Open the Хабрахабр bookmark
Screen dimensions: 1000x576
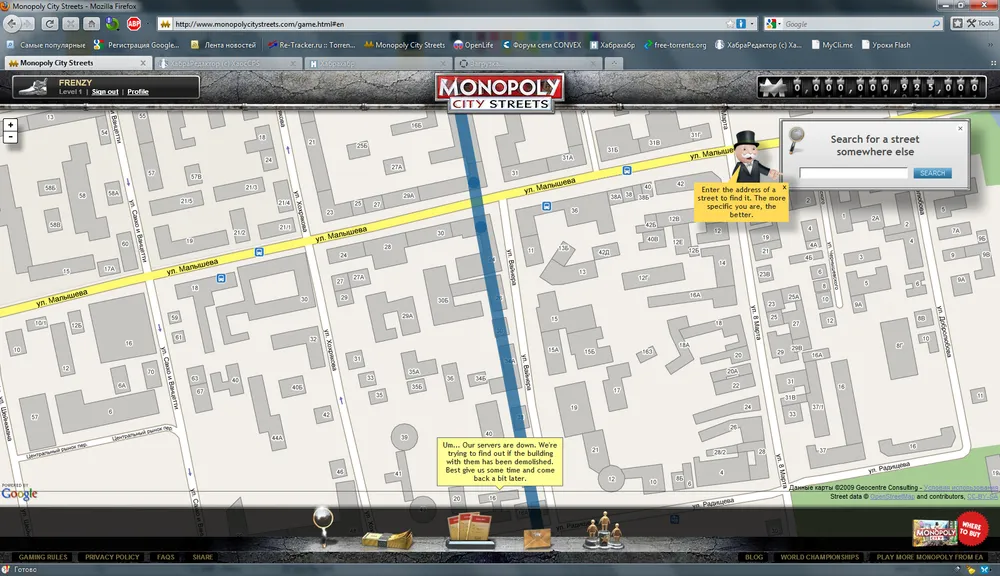click(612, 45)
